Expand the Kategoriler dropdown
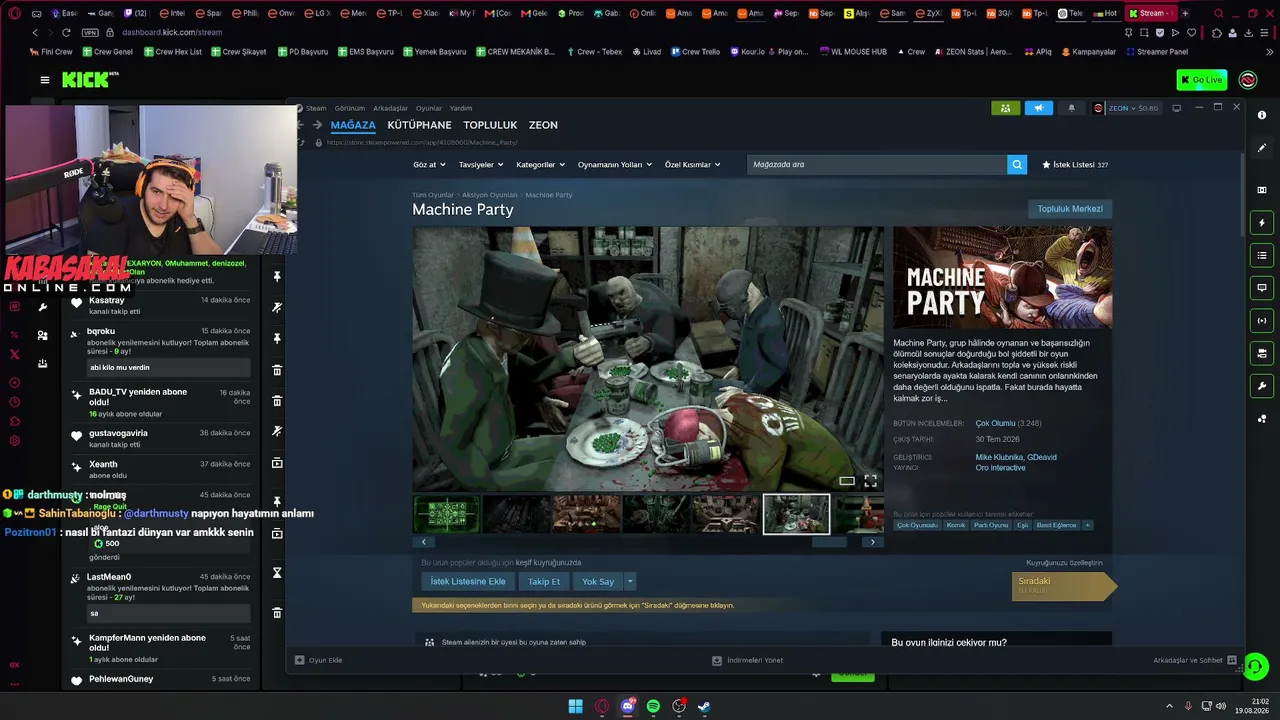This screenshot has width=1280, height=720. [x=540, y=164]
